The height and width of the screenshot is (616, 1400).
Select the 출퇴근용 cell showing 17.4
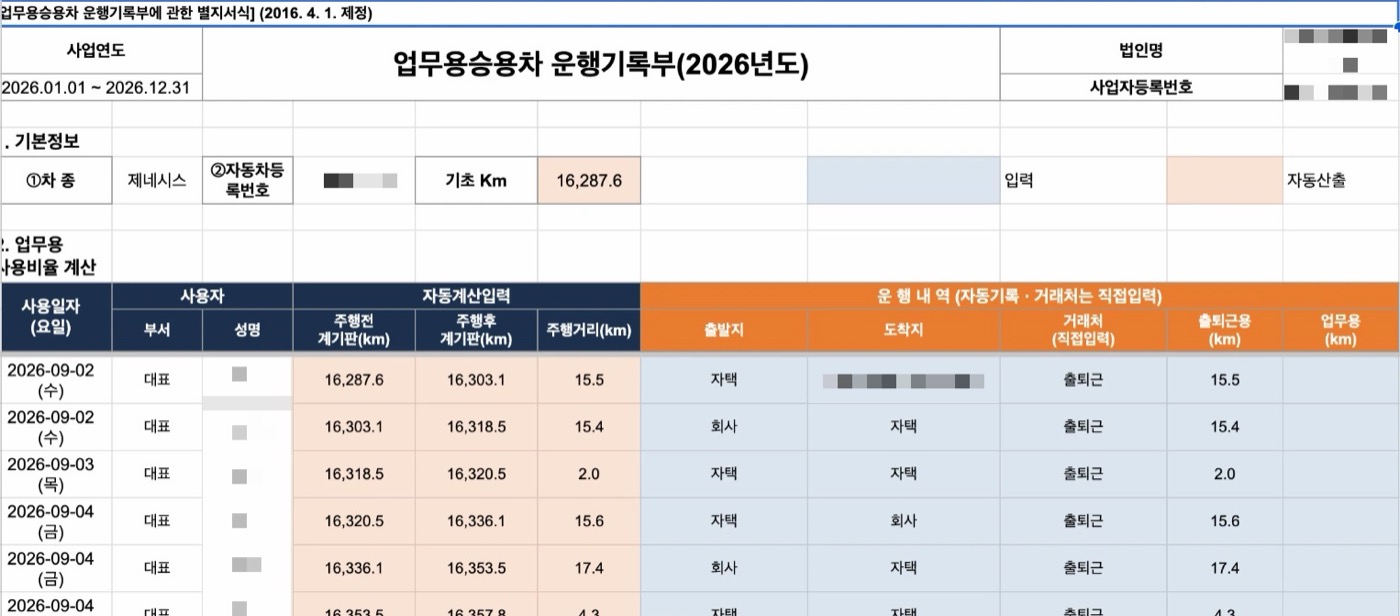click(x=1224, y=568)
